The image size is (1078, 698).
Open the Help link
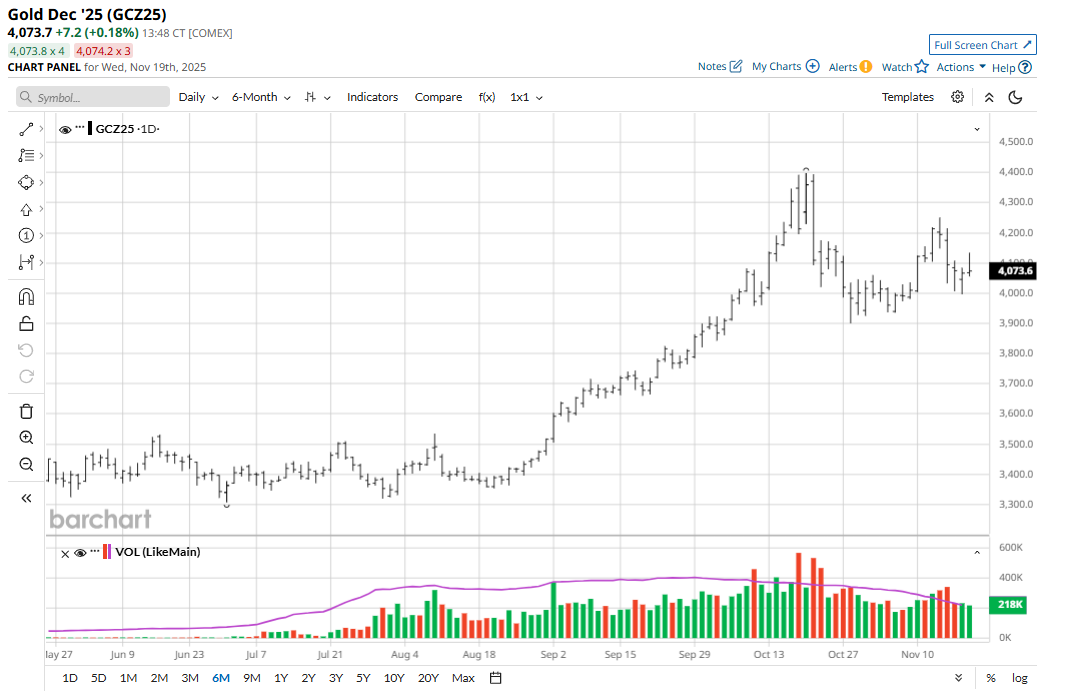[x=1011, y=67]
